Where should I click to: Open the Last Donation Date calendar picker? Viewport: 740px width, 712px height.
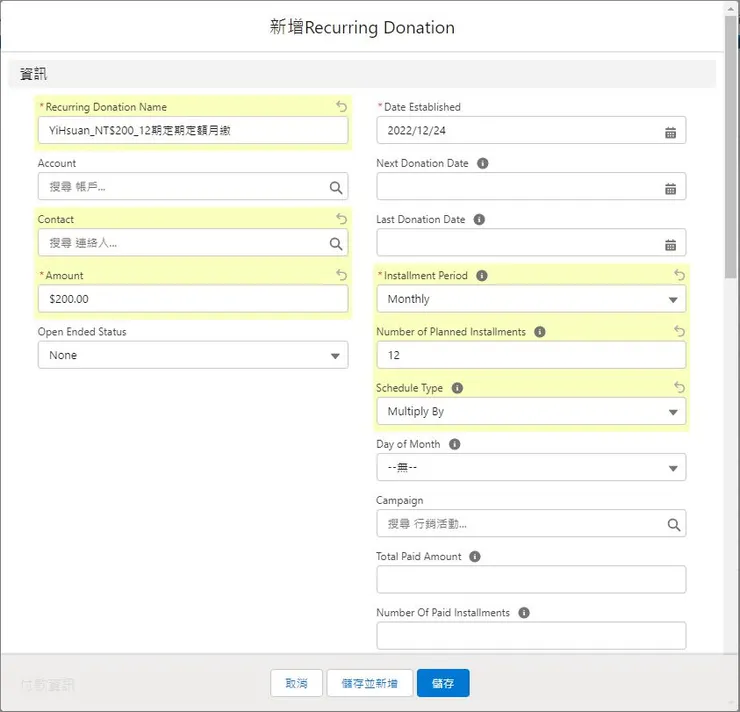click(x=670, y=244)
